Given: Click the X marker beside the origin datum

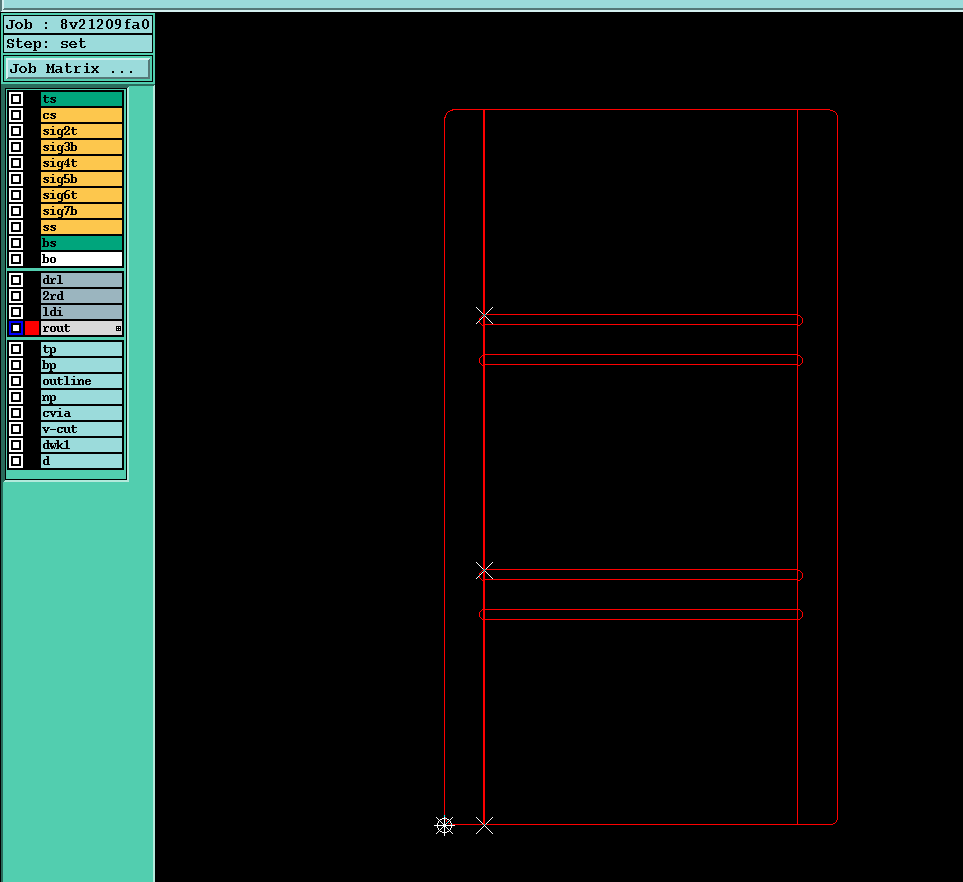Looking at the screenshot, I should click(x=485, y=825).
